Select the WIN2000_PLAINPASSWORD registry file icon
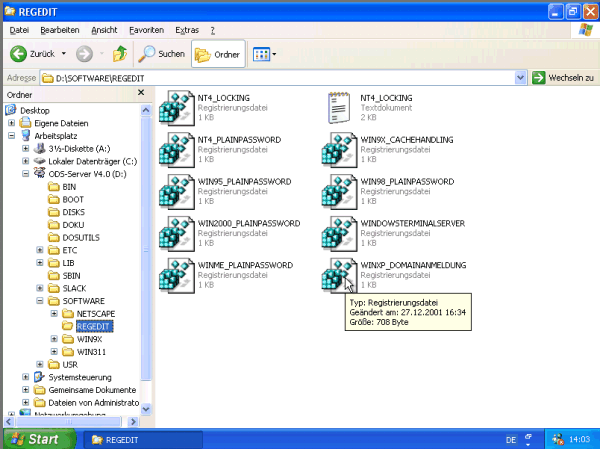The image size is (600, 449). click(x=176, y=233)
